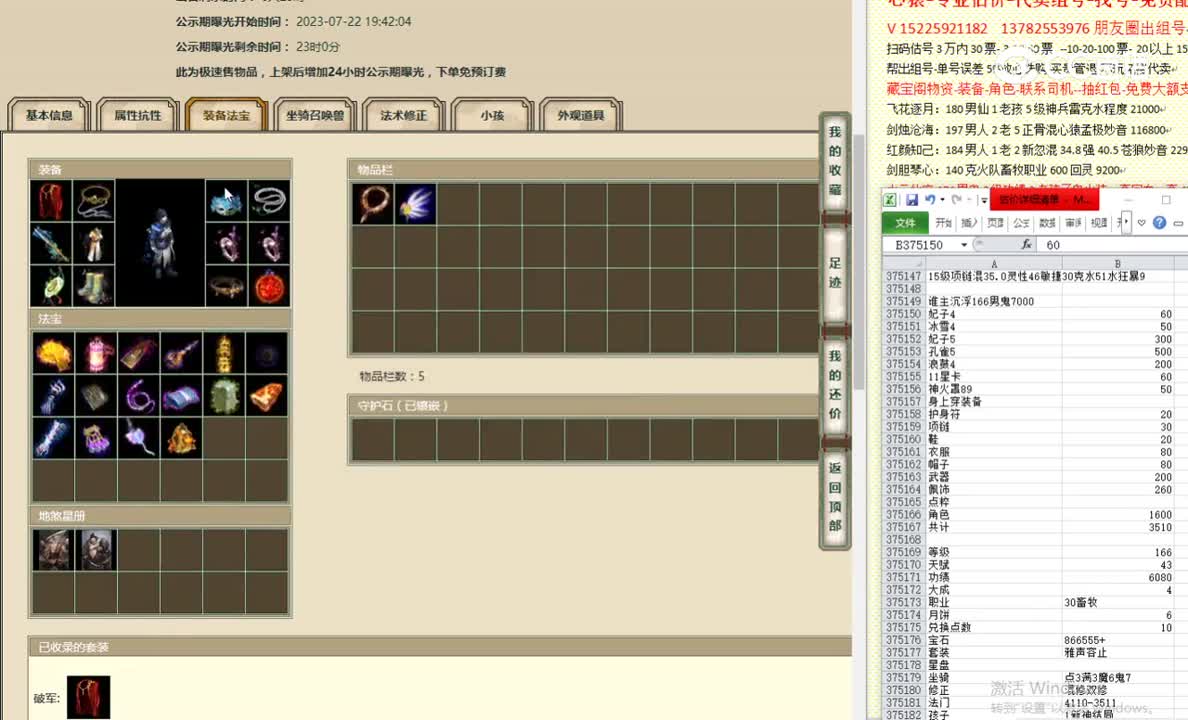Select the golden necklace in the 物品栏

pyautogui.click(x=372, y=203)
